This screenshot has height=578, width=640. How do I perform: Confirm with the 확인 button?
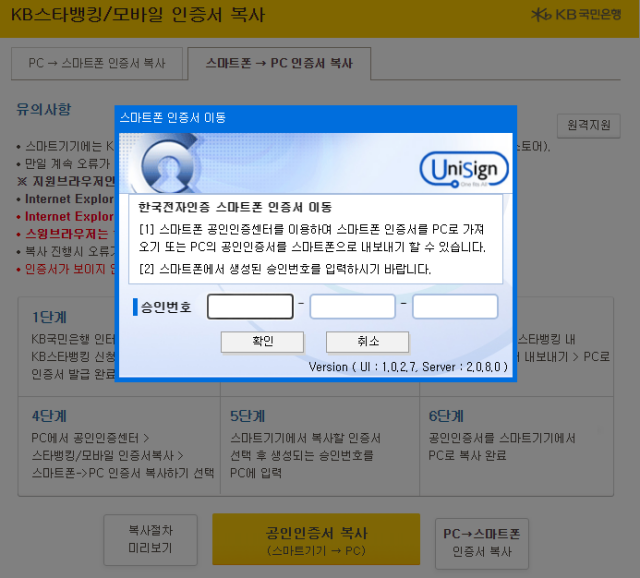point(262,342)
